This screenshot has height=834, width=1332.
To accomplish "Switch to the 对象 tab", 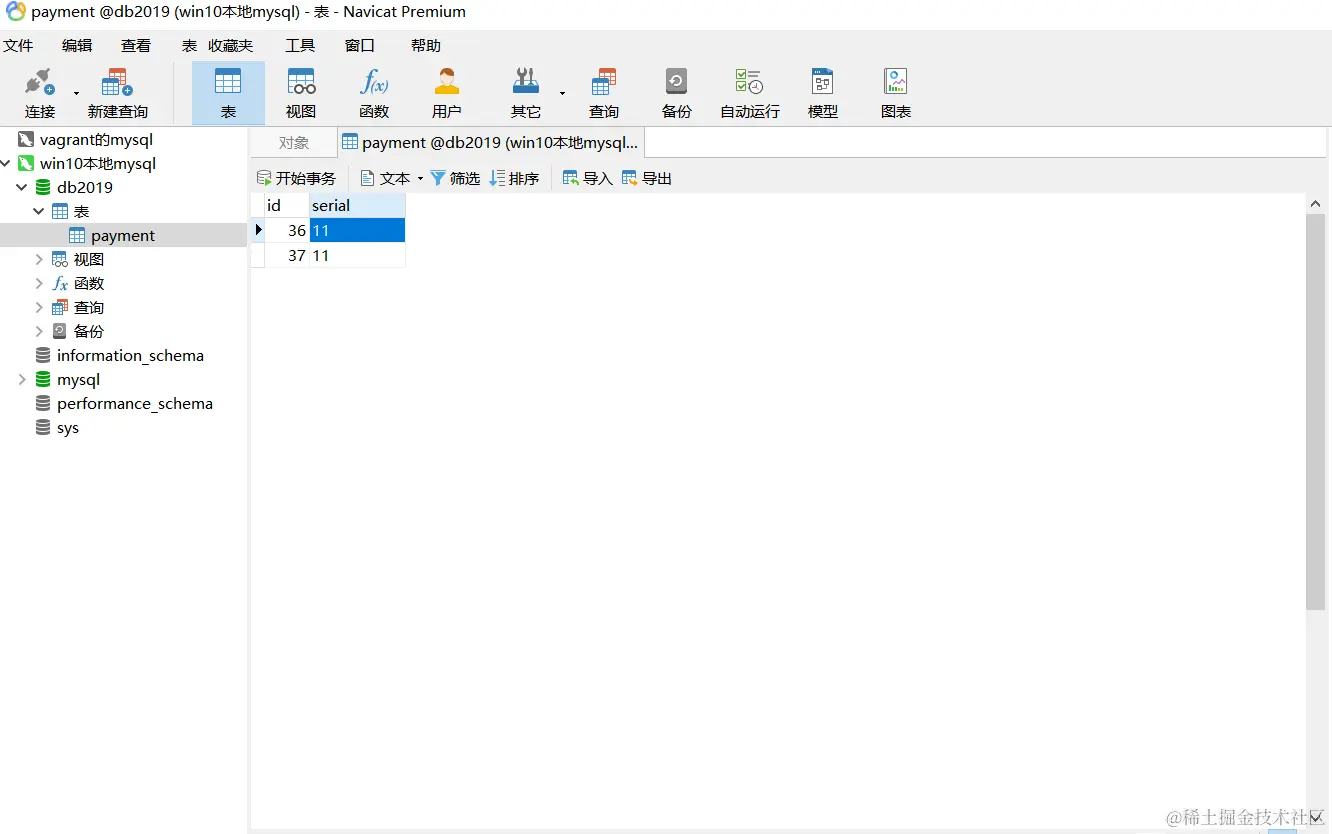I will 294,143.
